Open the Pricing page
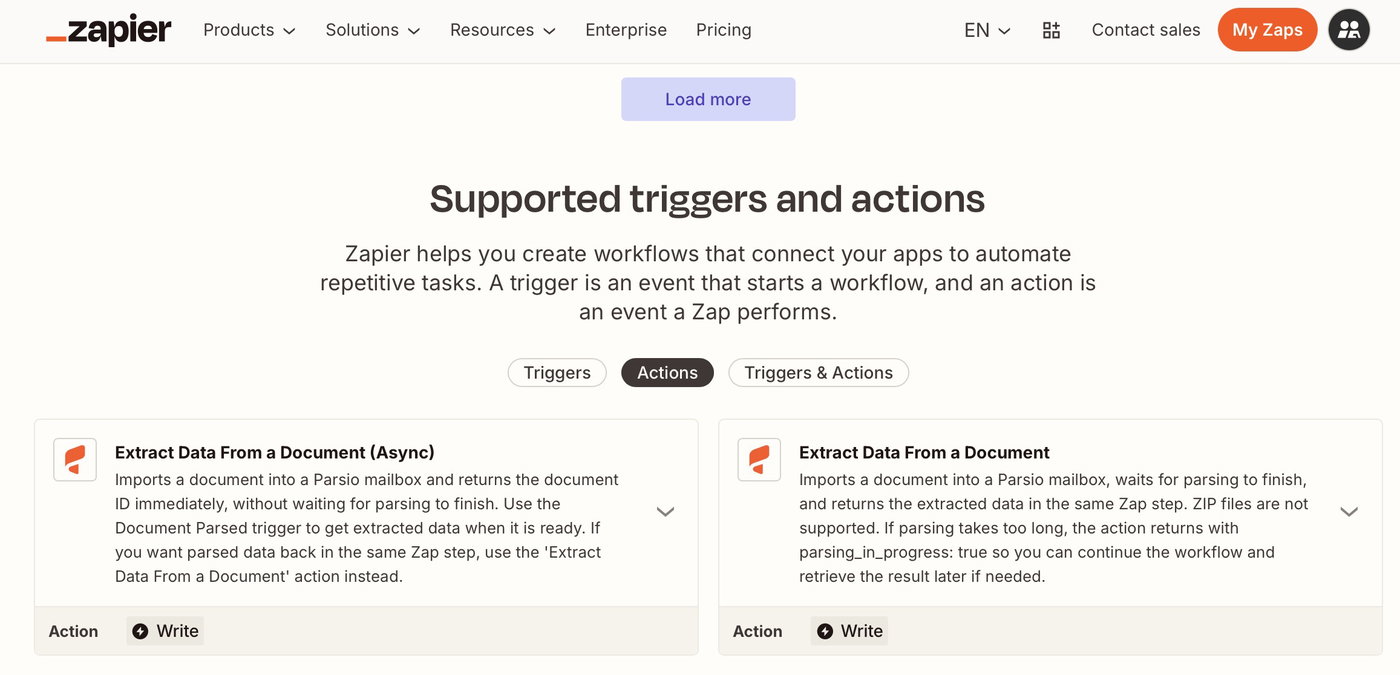 click(x=724, y=30)
